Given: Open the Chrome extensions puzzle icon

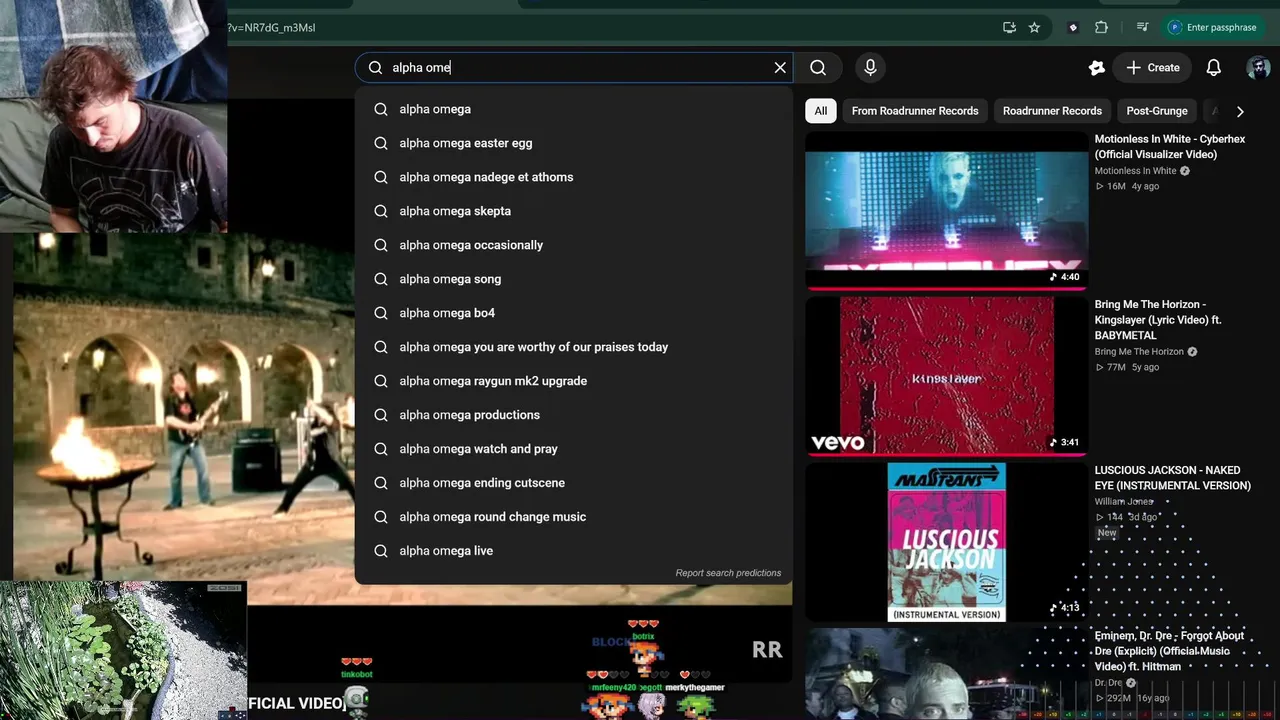Looking at the screenshot, I should (x=1101, y=28).
